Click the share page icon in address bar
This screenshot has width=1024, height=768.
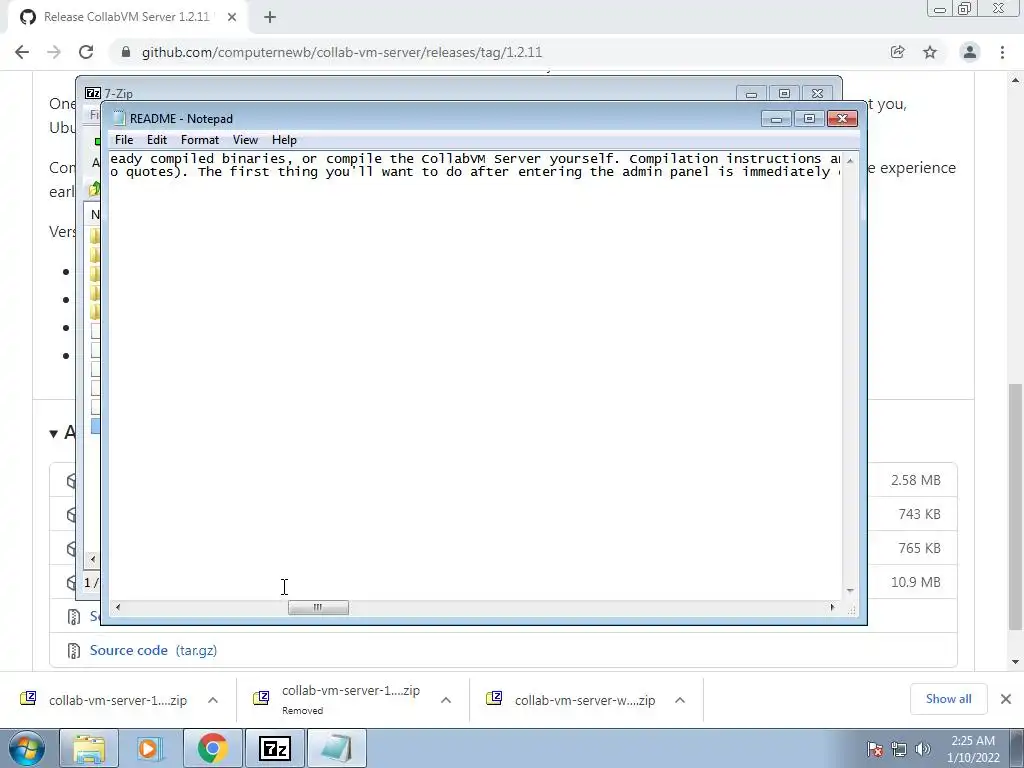(x=897, y=52)
